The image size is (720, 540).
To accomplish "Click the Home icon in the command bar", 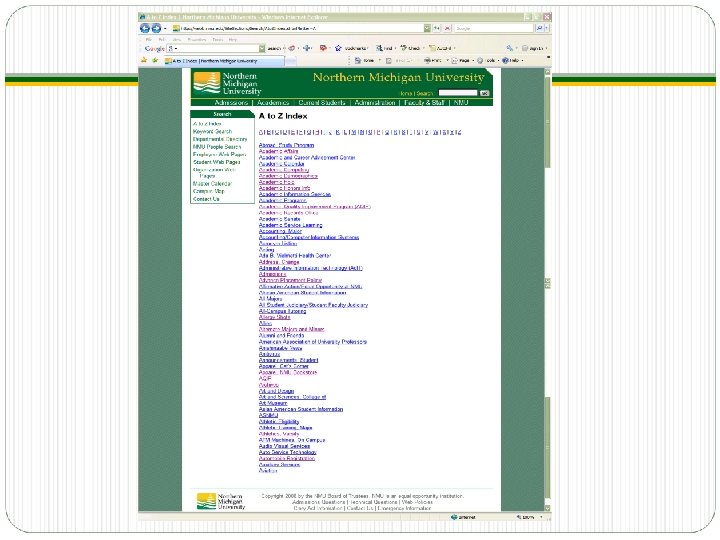I will (358, 60).
